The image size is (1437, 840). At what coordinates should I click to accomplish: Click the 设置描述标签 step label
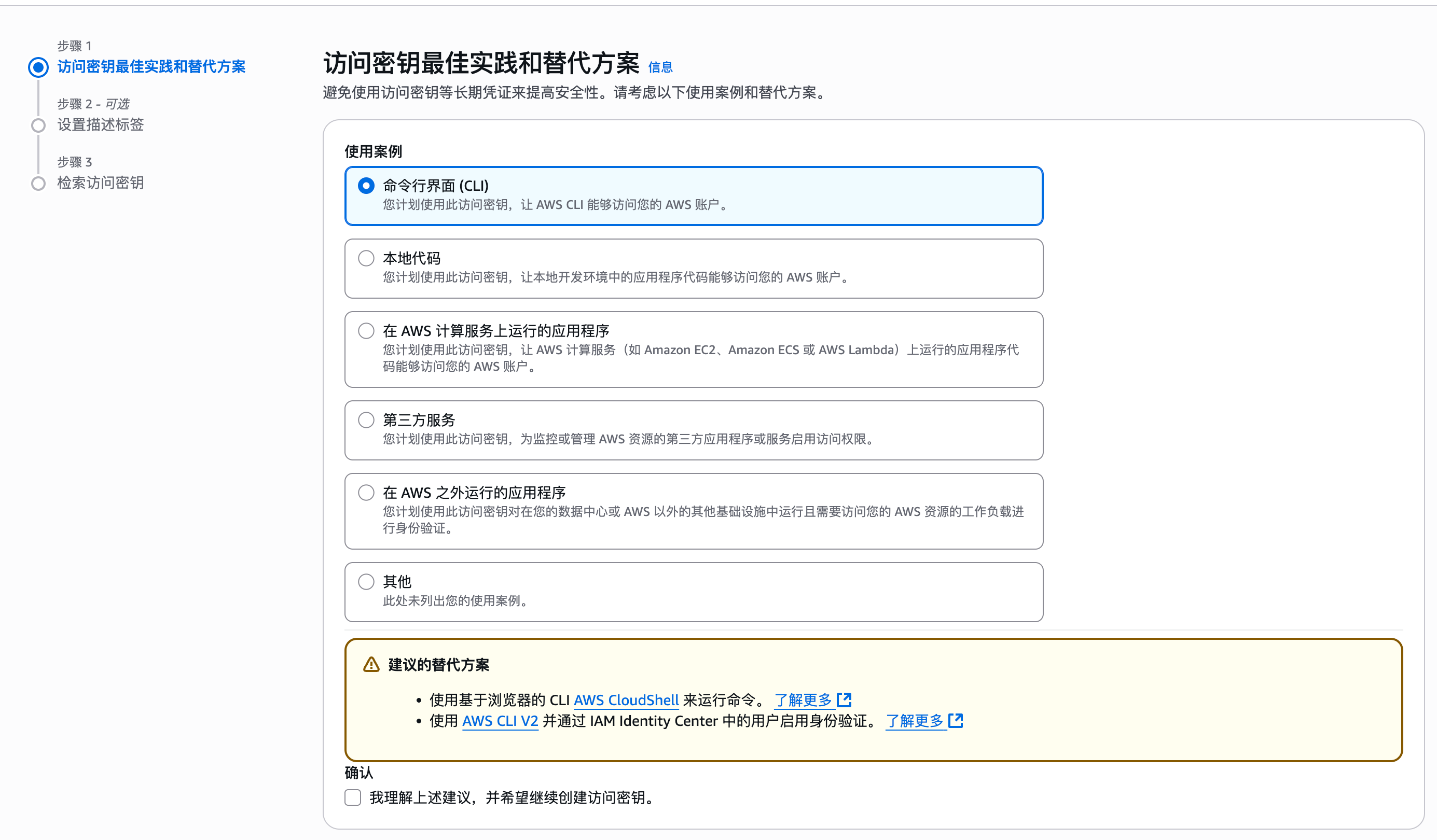[100, 125]
